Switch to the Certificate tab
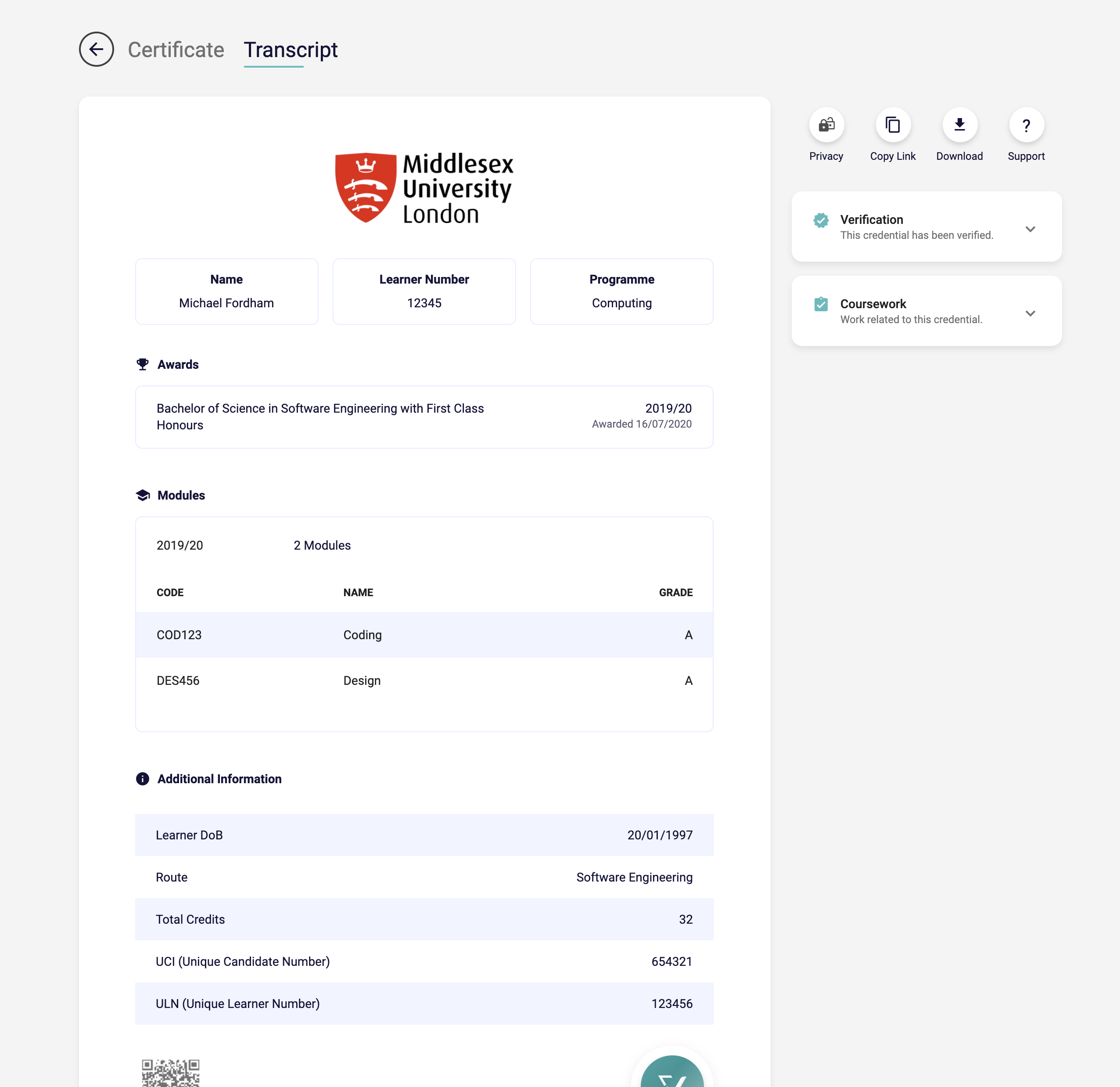 176,50
